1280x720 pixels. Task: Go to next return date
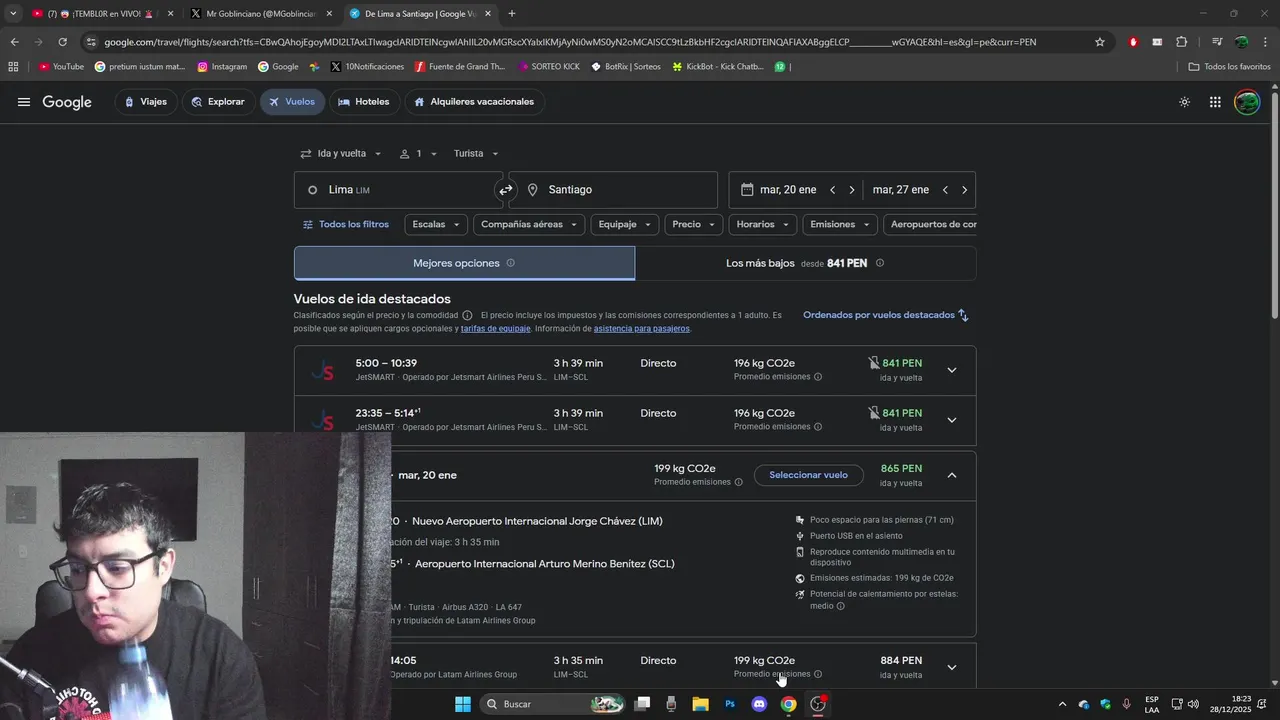coord(964,190)
